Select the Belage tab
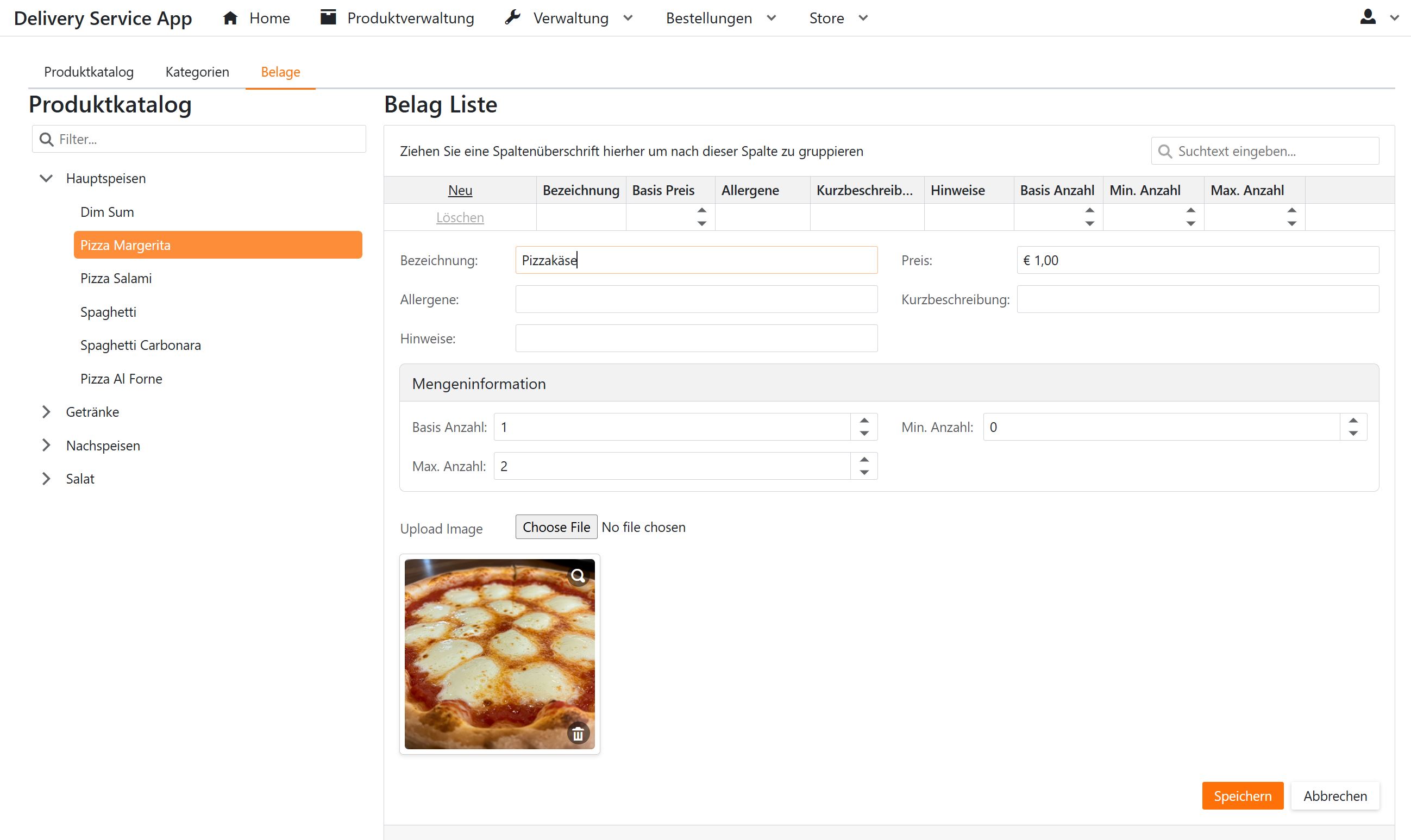1411x840 pixels. click(x=280, y=72)
